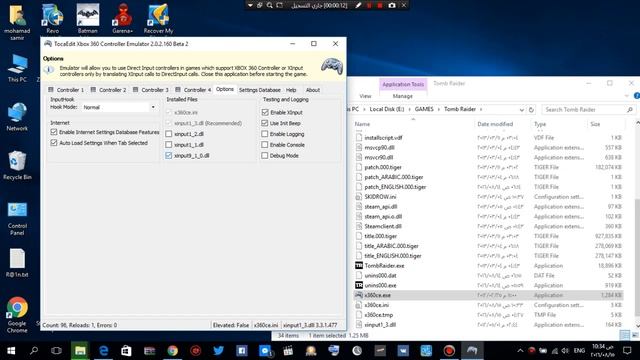This screenshot has height=360, width=640.
Task: Open the Settings Database tab
Action: (260, 90)
